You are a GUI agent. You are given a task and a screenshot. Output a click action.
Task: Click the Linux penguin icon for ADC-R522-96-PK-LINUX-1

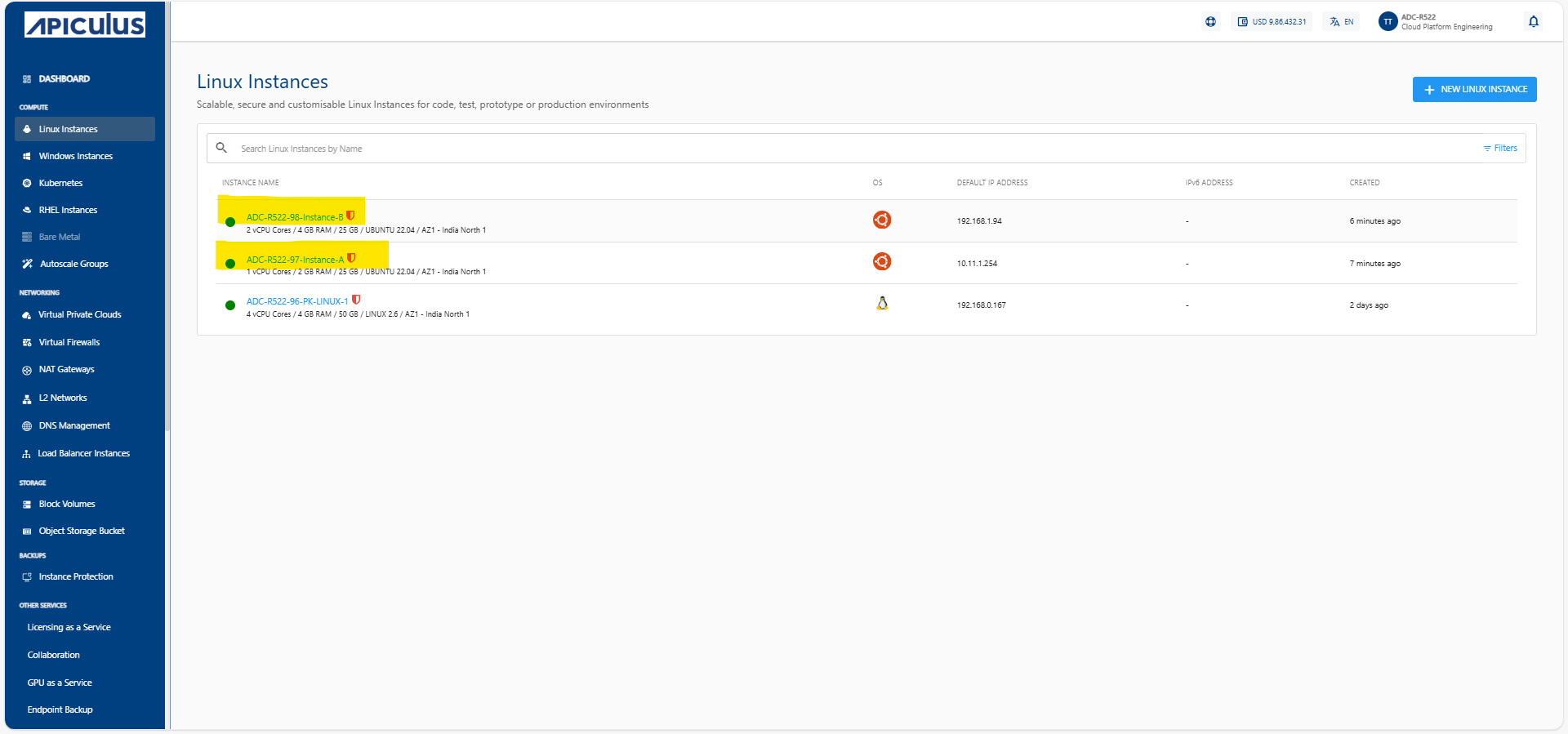coord(881,304)
